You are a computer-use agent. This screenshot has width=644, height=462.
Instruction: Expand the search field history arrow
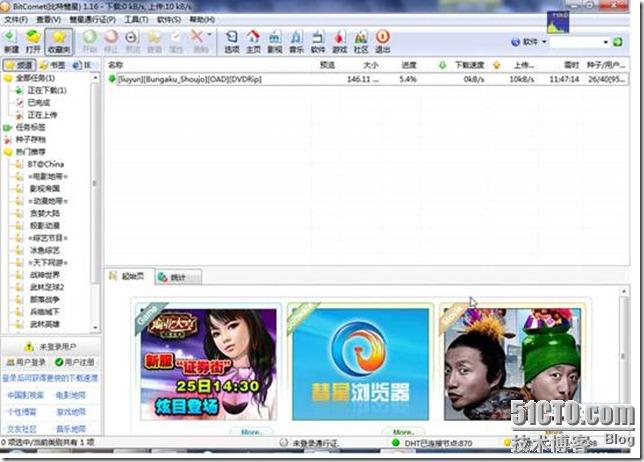pos(605,42)
